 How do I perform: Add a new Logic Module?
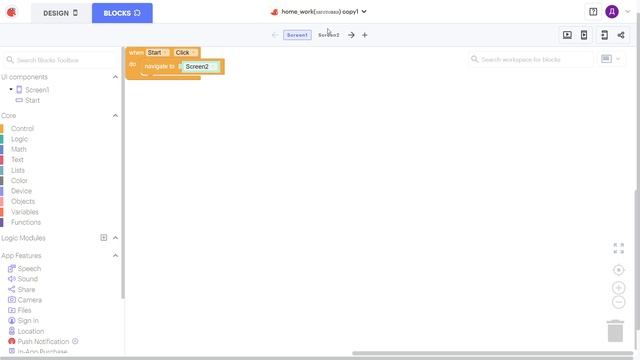(104, 238)
